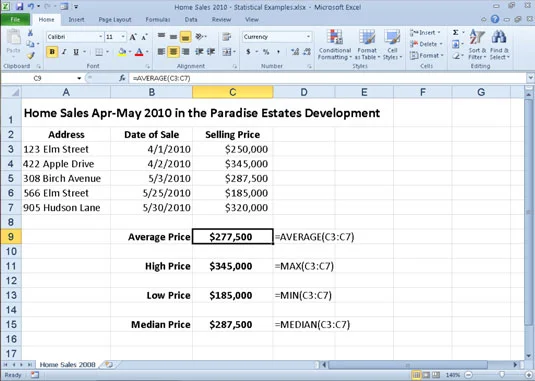
Task: Click the Fill down-arrow icon in Editing
Action: [x=456, y=44]
